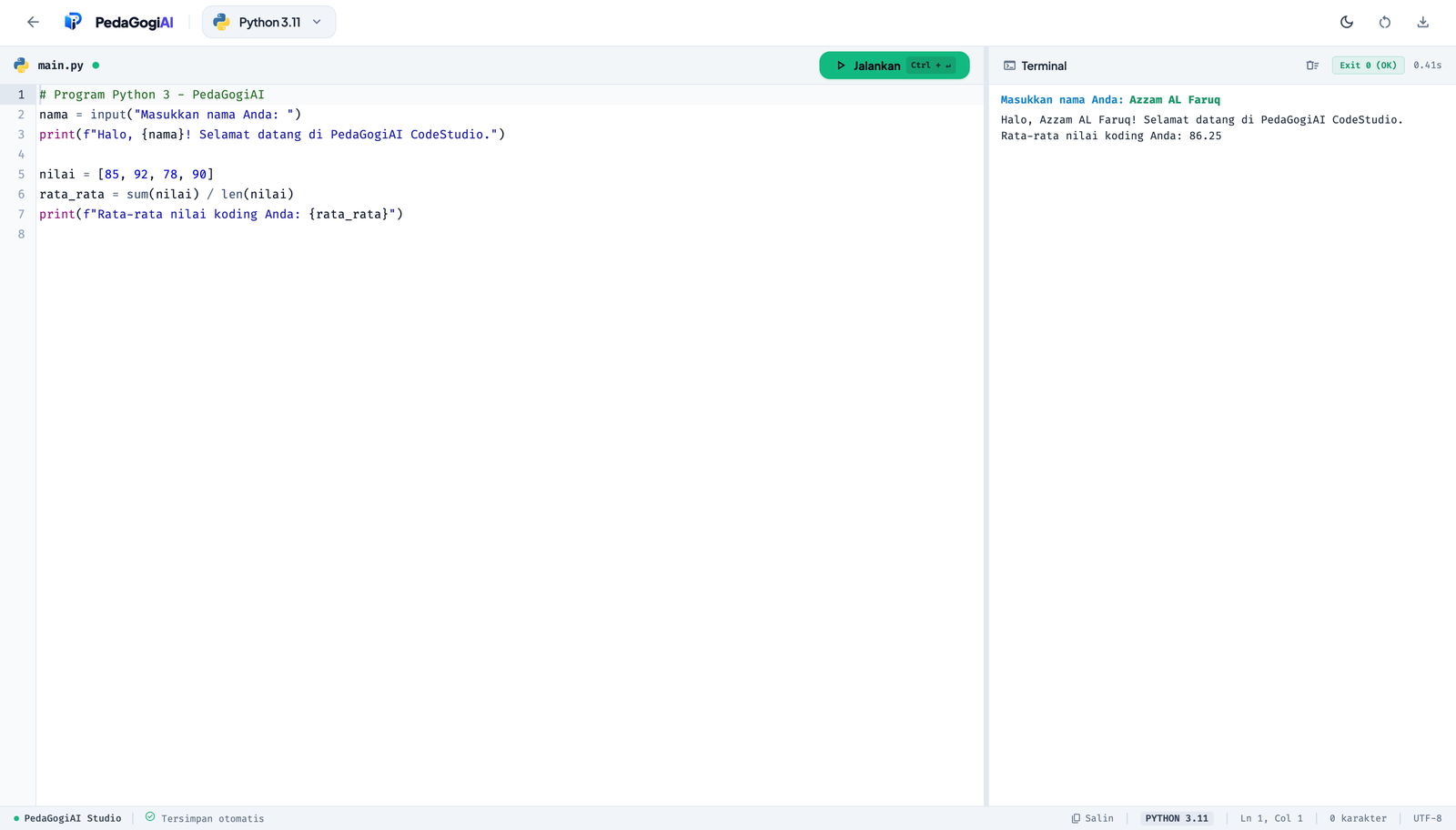This screenshot has height=830, width=1456.
Task: Click the reset code icon
Action: [x=1385, y=22]
